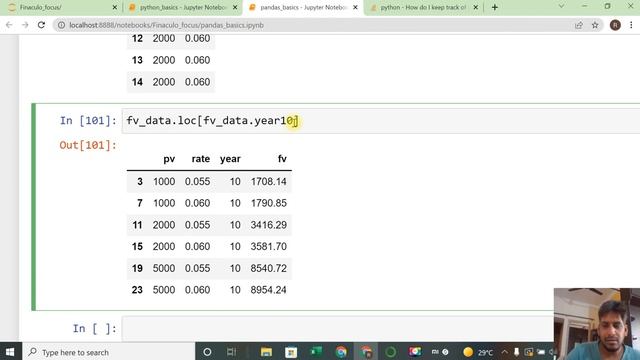Open the Chrome profile avatar

click(615, 25)
